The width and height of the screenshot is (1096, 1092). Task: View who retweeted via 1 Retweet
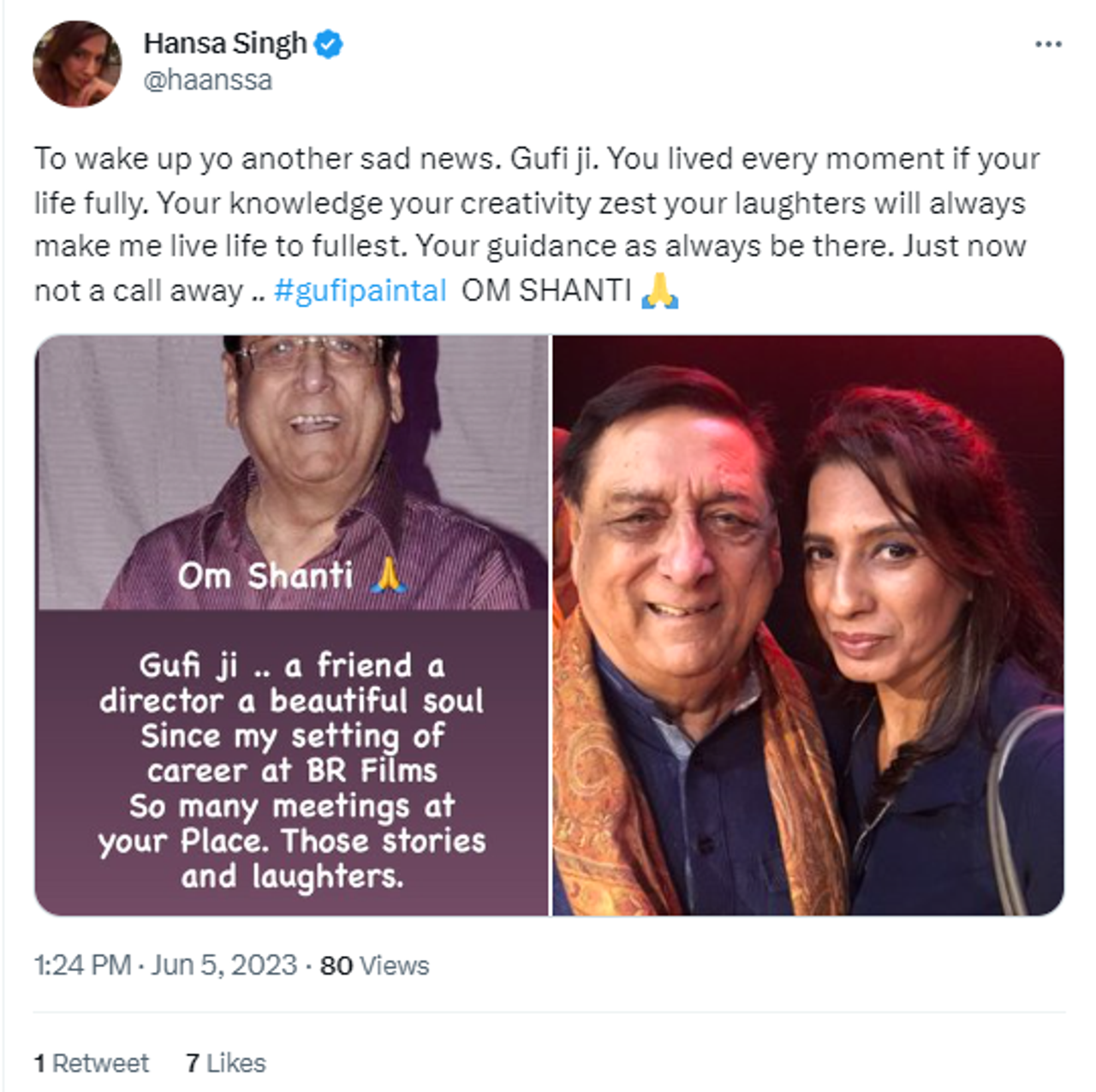(90, 1062)
